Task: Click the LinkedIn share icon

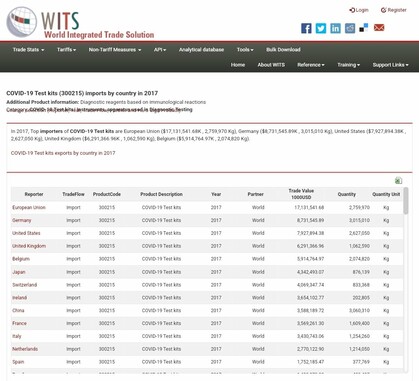Action: click(x=335, y=28)
